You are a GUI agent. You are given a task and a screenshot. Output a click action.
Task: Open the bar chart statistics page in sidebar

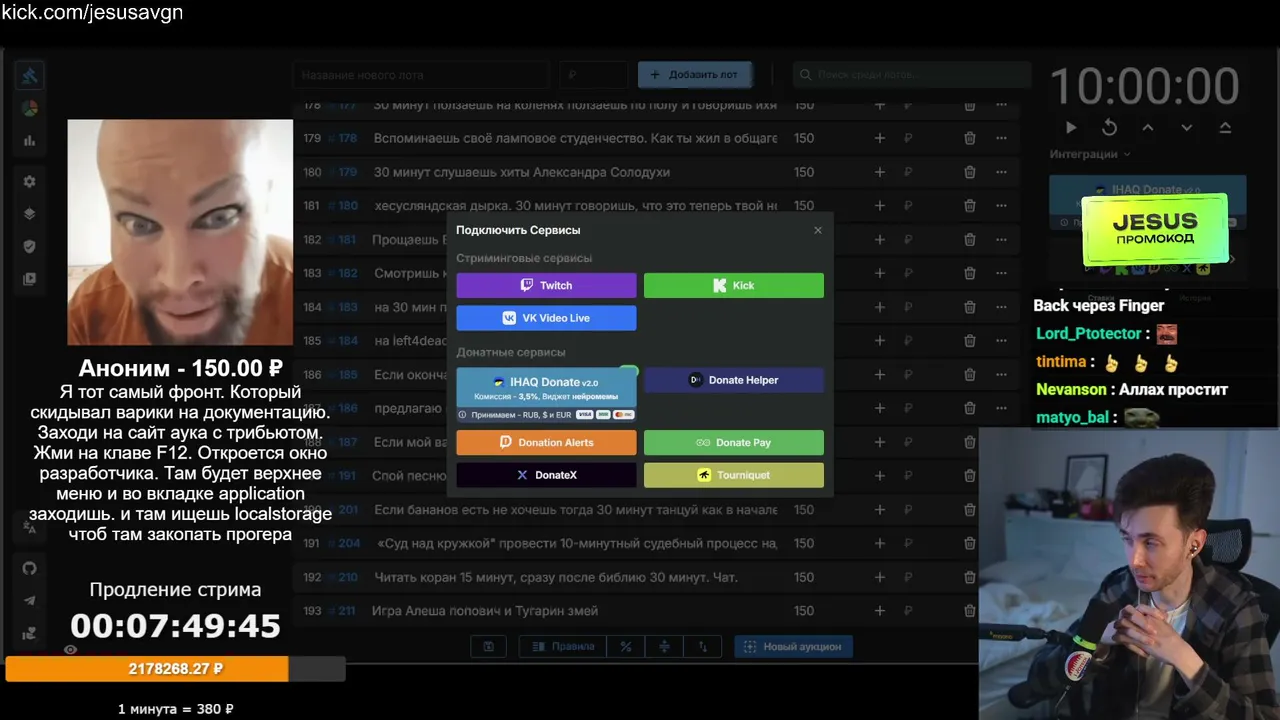pyautogui.click(x=30, y=141)
